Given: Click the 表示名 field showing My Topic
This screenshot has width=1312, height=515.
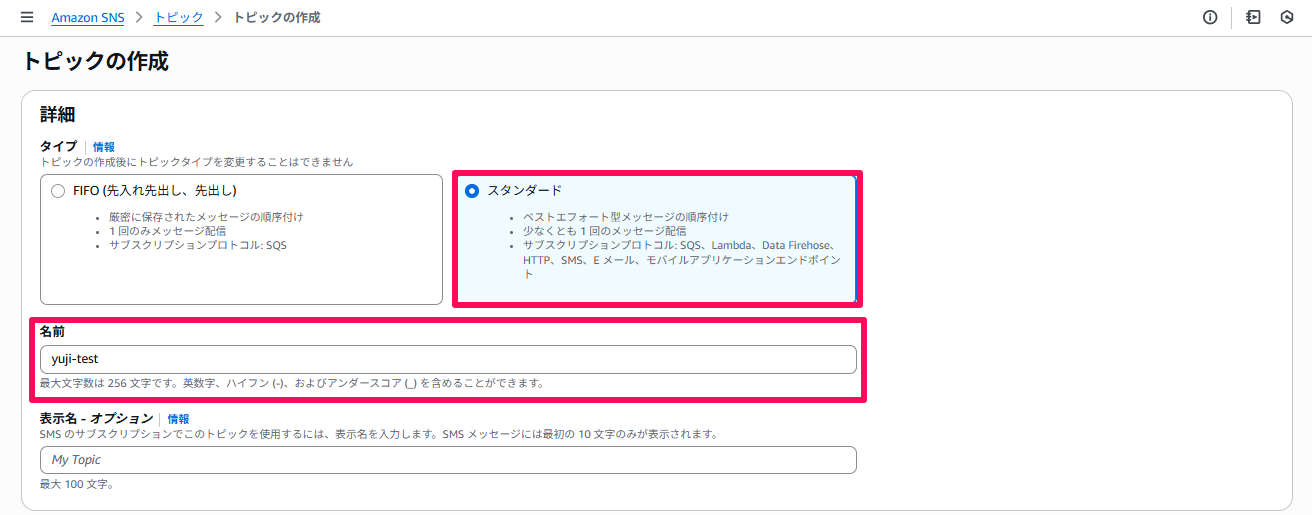Looking at the screenshot, I should (448, 460).
